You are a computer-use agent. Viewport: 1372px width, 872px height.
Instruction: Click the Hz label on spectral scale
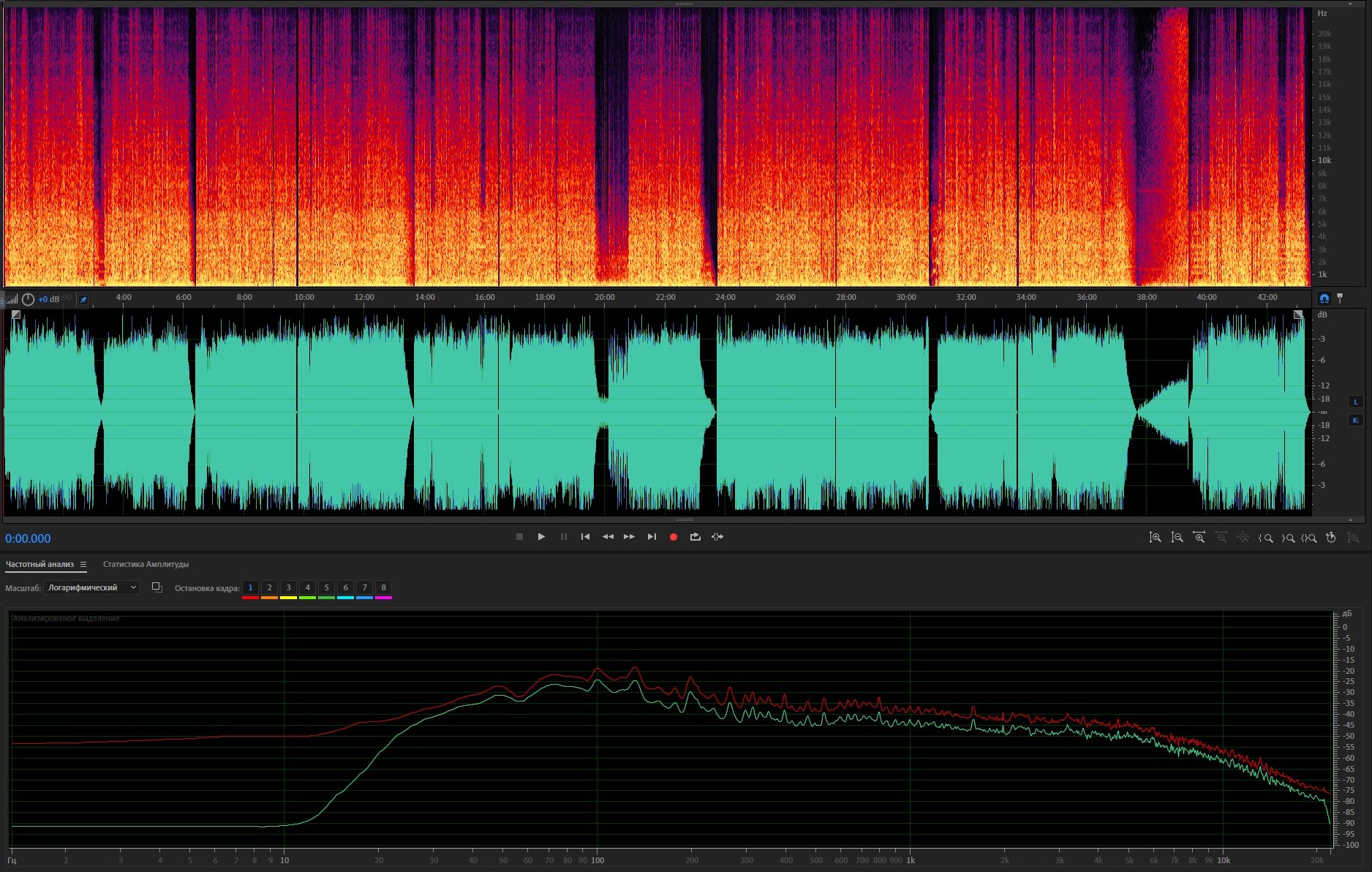[1322, 13]
